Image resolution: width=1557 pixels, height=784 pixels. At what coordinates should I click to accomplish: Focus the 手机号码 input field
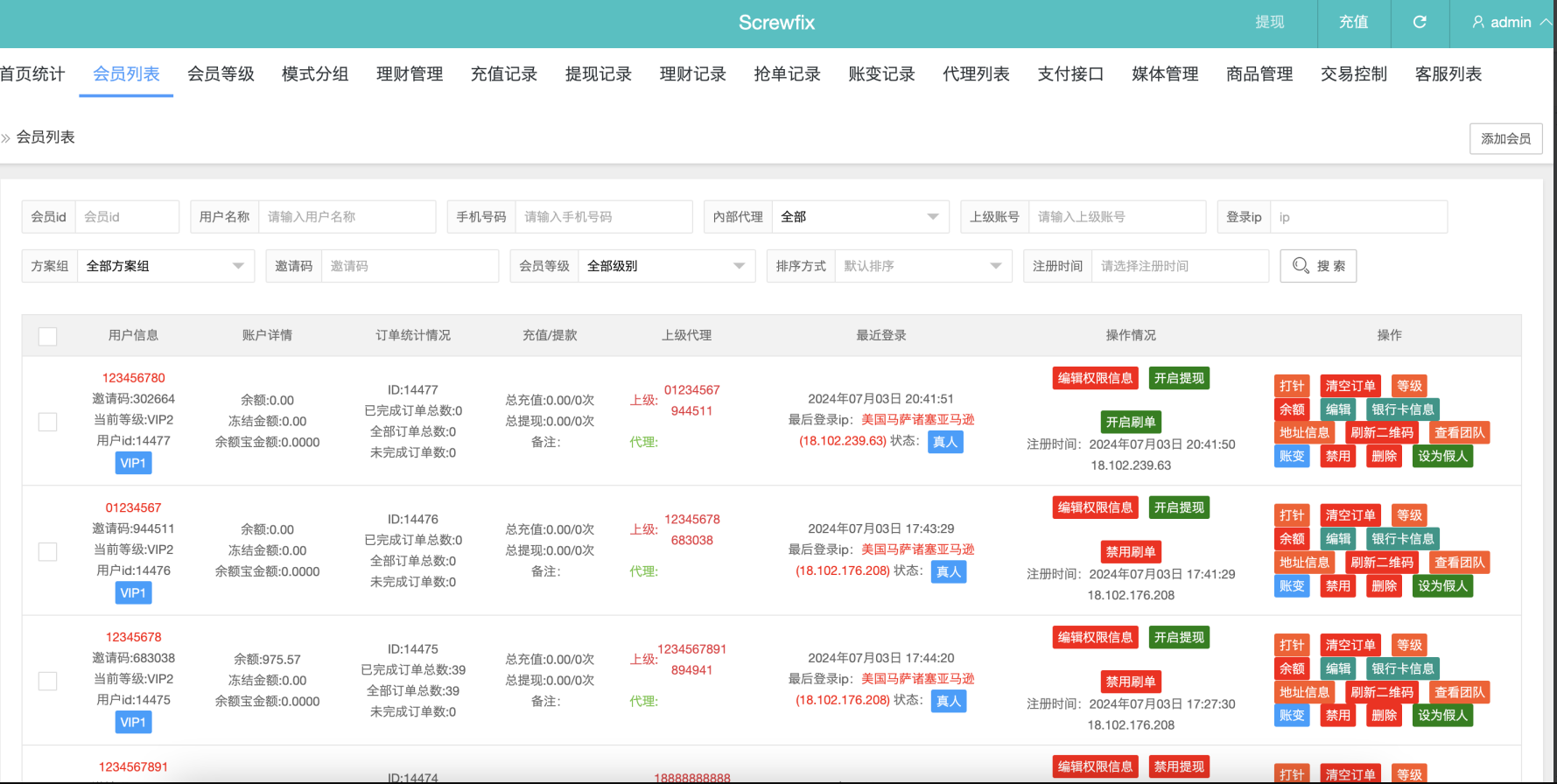(x=604, y=217)
